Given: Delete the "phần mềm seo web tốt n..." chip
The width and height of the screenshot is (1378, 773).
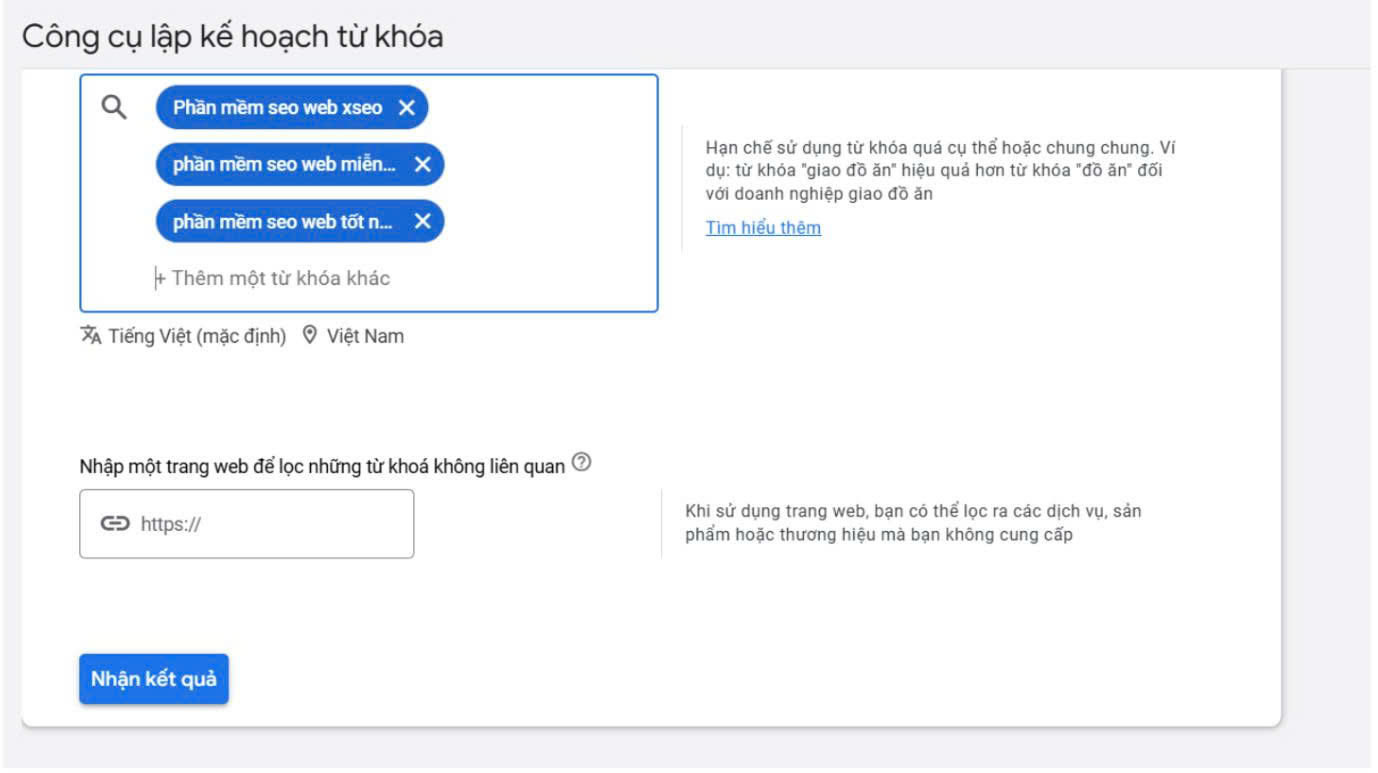Looking at the screenshot, I should pyautogui.click(x=422, y=222).
